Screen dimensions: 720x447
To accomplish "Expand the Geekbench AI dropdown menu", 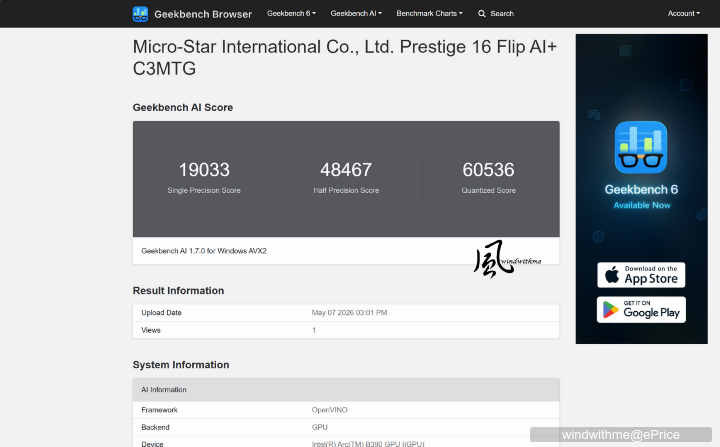I will [356, 13].
